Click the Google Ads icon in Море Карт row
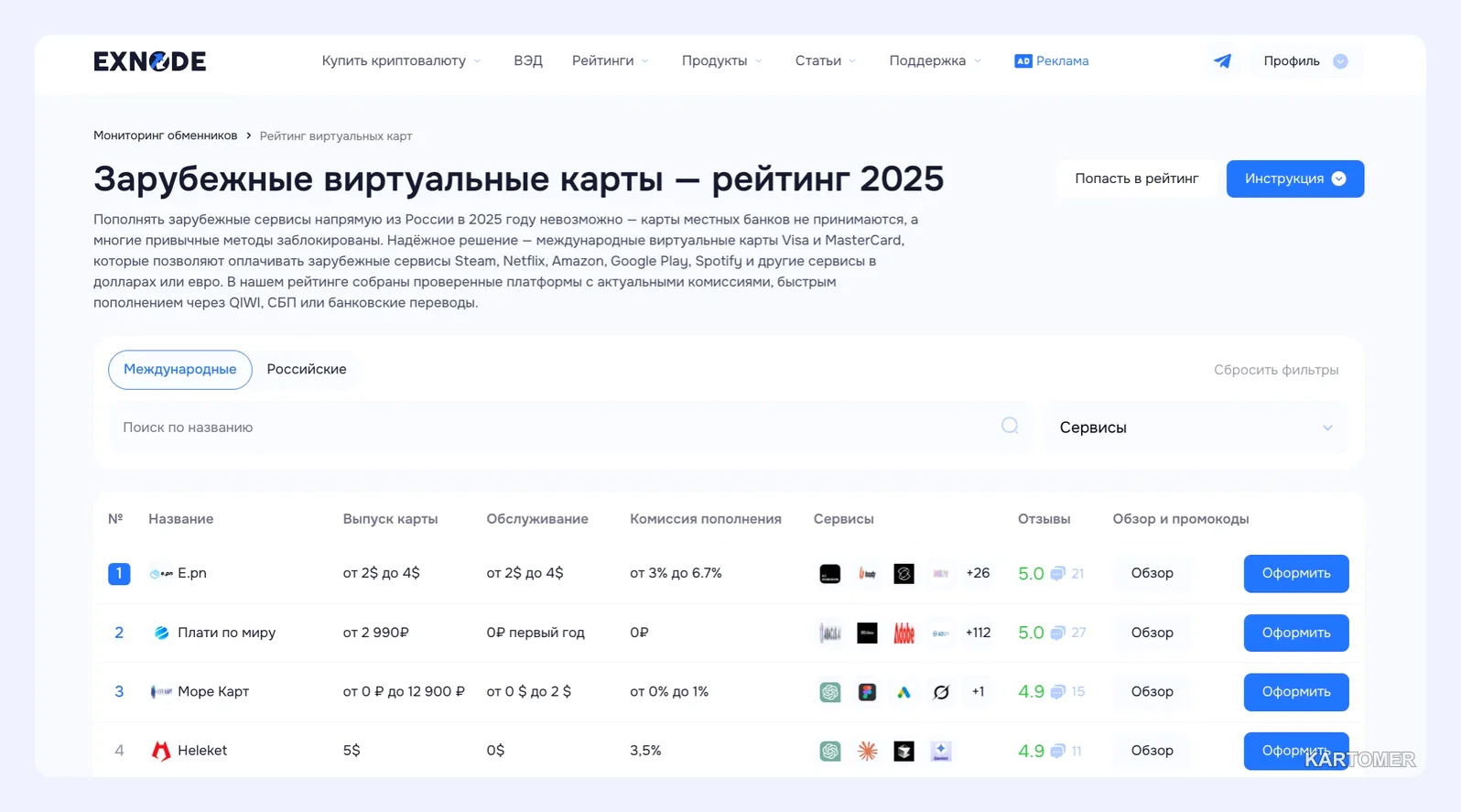The image size is (1461, 812). point(904,692)
